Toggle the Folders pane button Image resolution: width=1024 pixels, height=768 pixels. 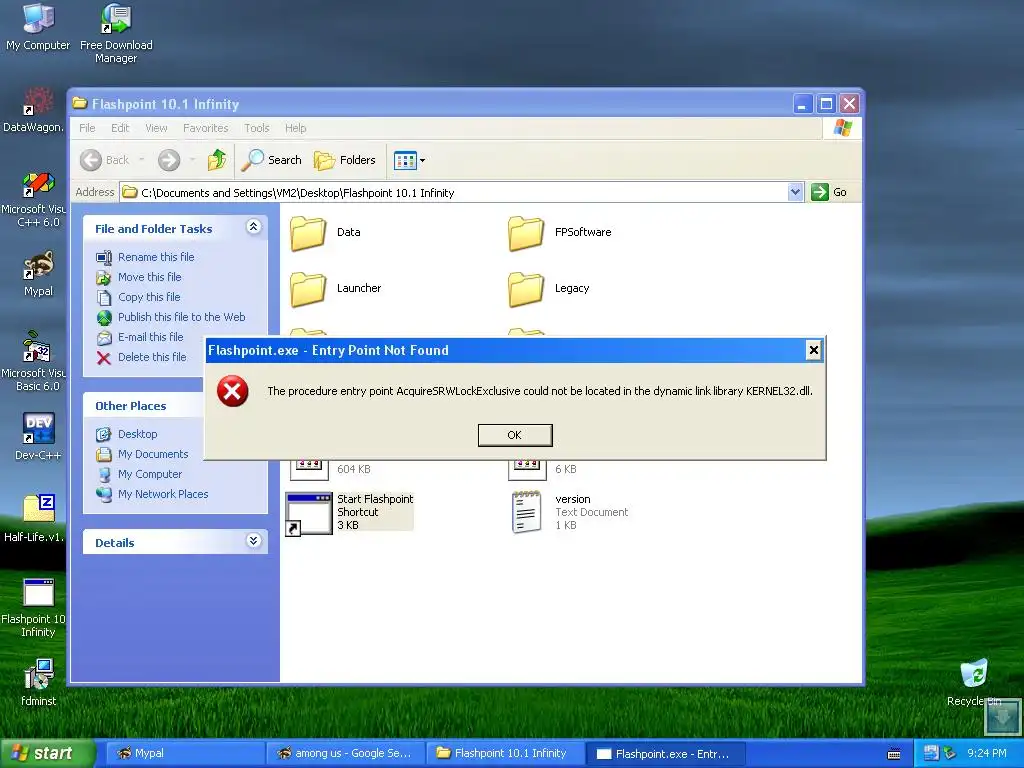coord(345,160)
